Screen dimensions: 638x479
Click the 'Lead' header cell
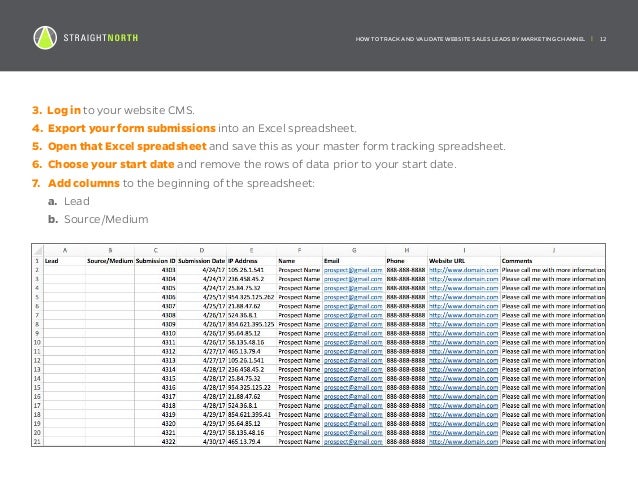64,261
